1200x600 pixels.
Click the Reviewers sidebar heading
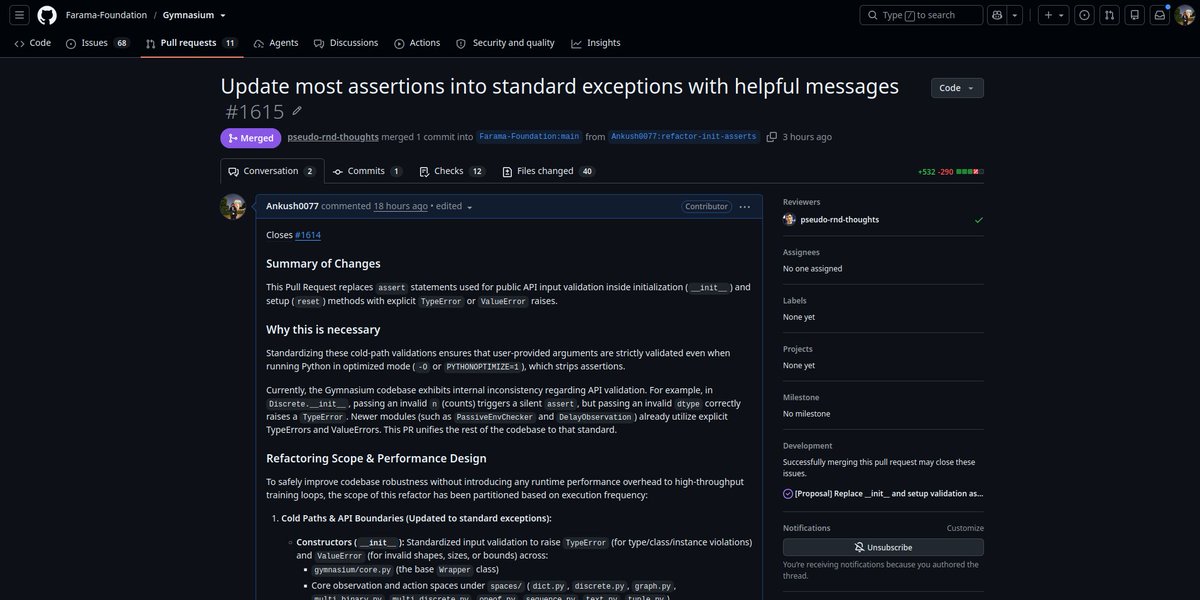tap(801, 202)
